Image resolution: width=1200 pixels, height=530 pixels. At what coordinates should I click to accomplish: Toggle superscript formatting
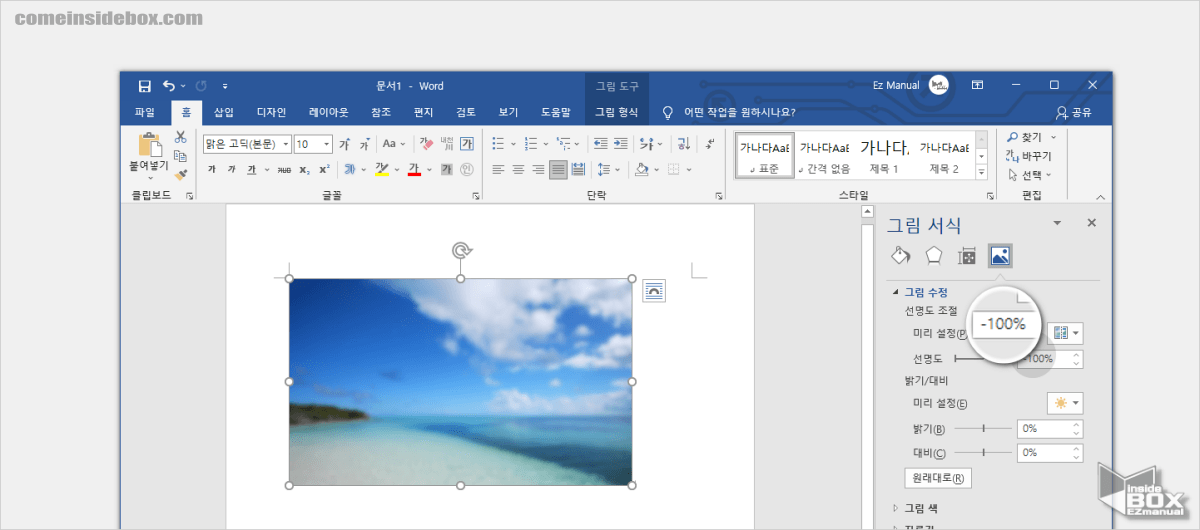[x=324, y=170]
